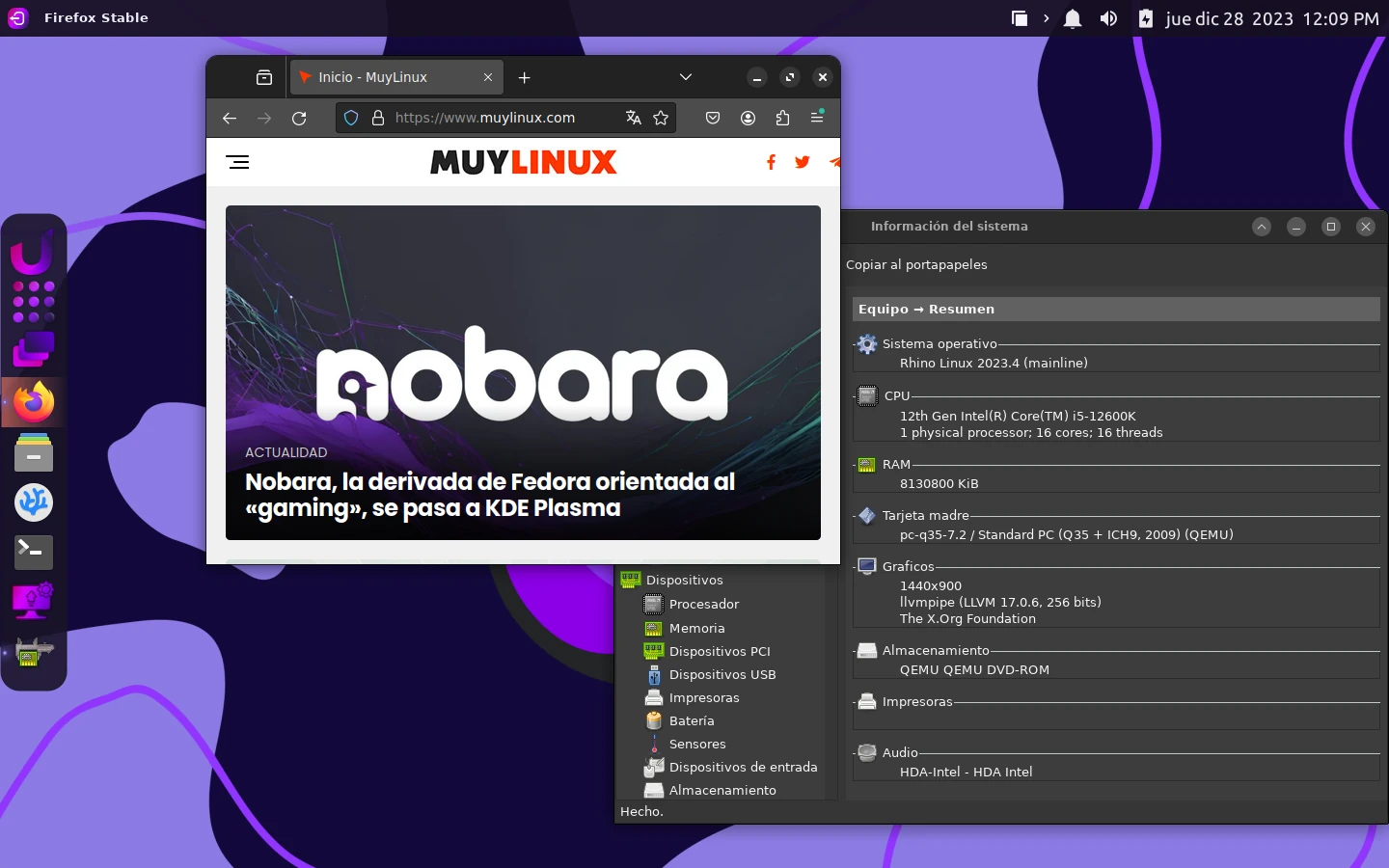The image size is (1389, 868).
Task: Translate this page icon in address bar
Action: tap(634, 118)
